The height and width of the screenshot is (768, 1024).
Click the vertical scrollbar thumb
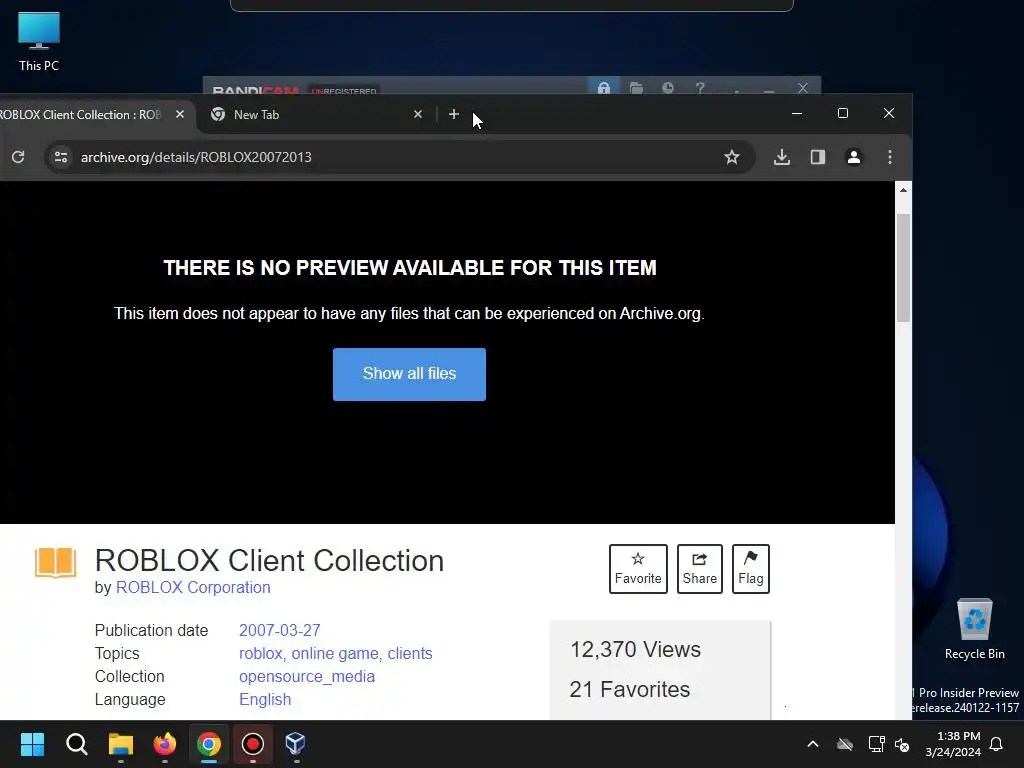pos(903,268)
